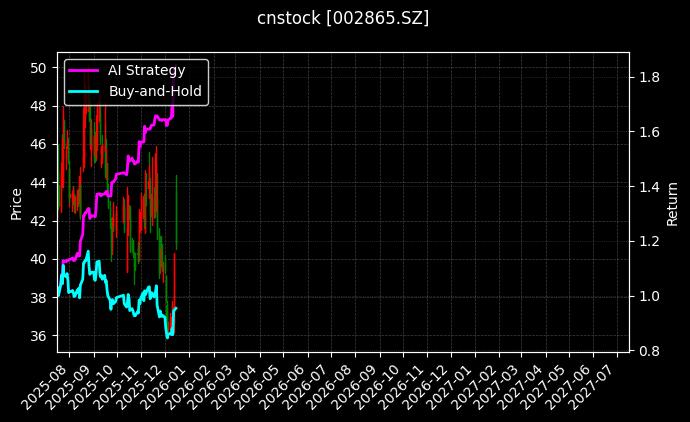Click the 0.8 return tick label

[x=647, y=351]
